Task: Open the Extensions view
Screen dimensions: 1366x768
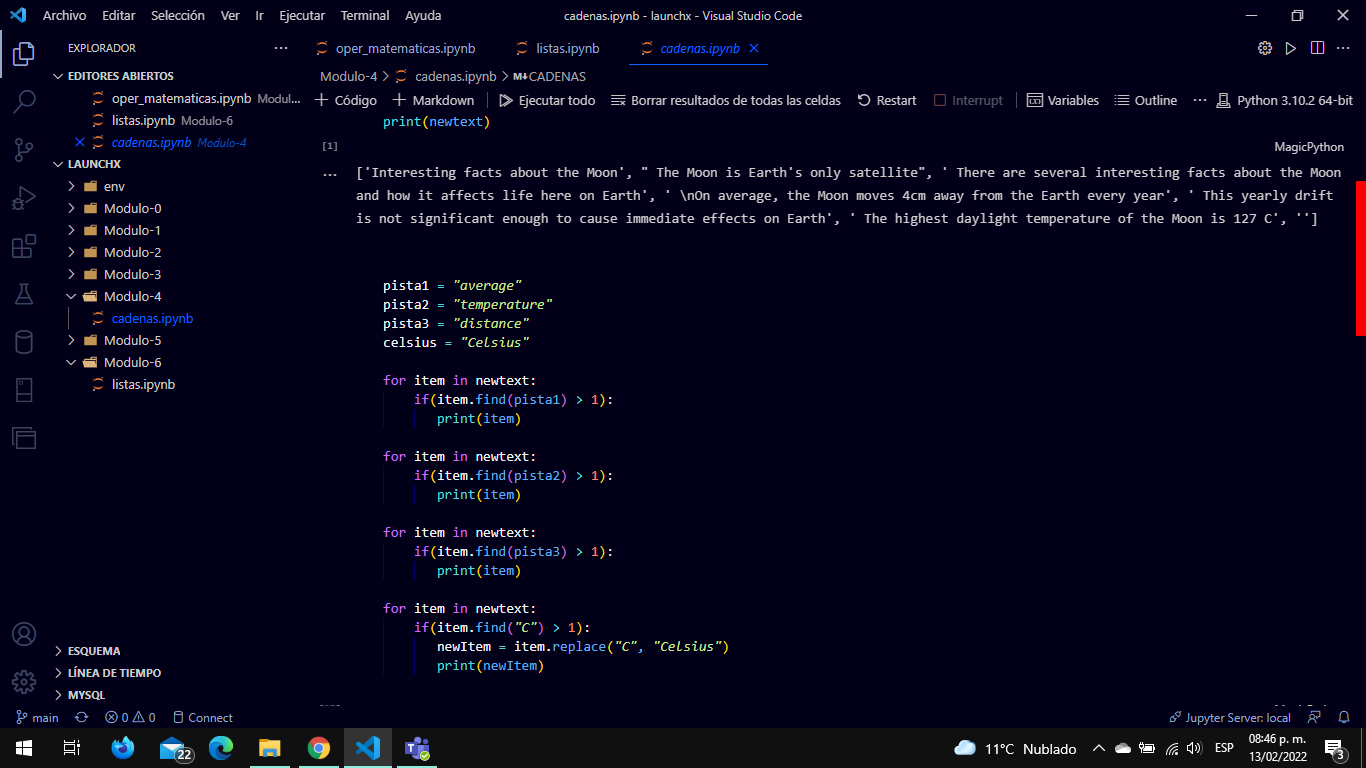Action: (24, 246)
